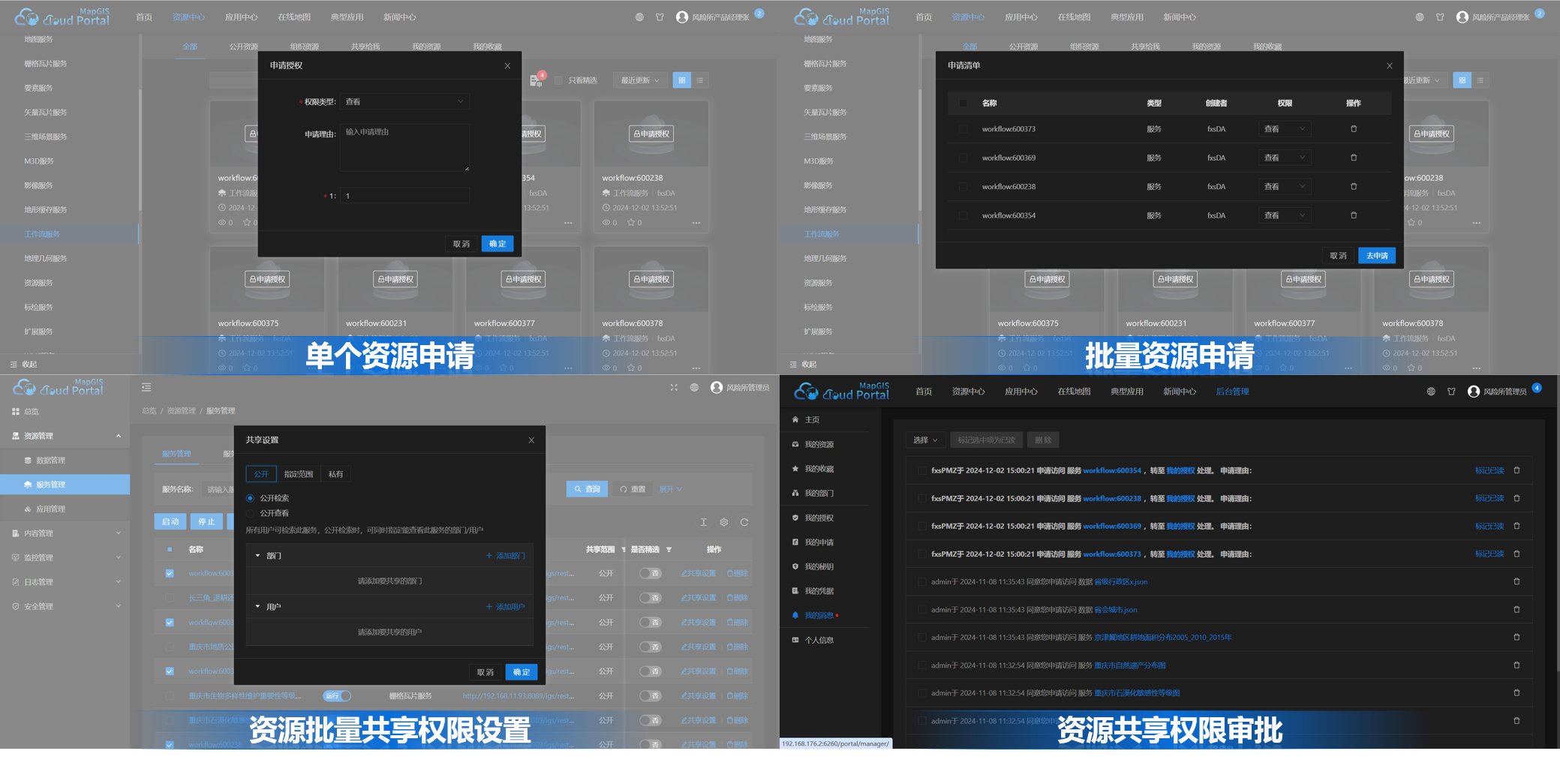Click the 去申请 button in 申请清单
1560x784 pixels.
(1376, 255)
